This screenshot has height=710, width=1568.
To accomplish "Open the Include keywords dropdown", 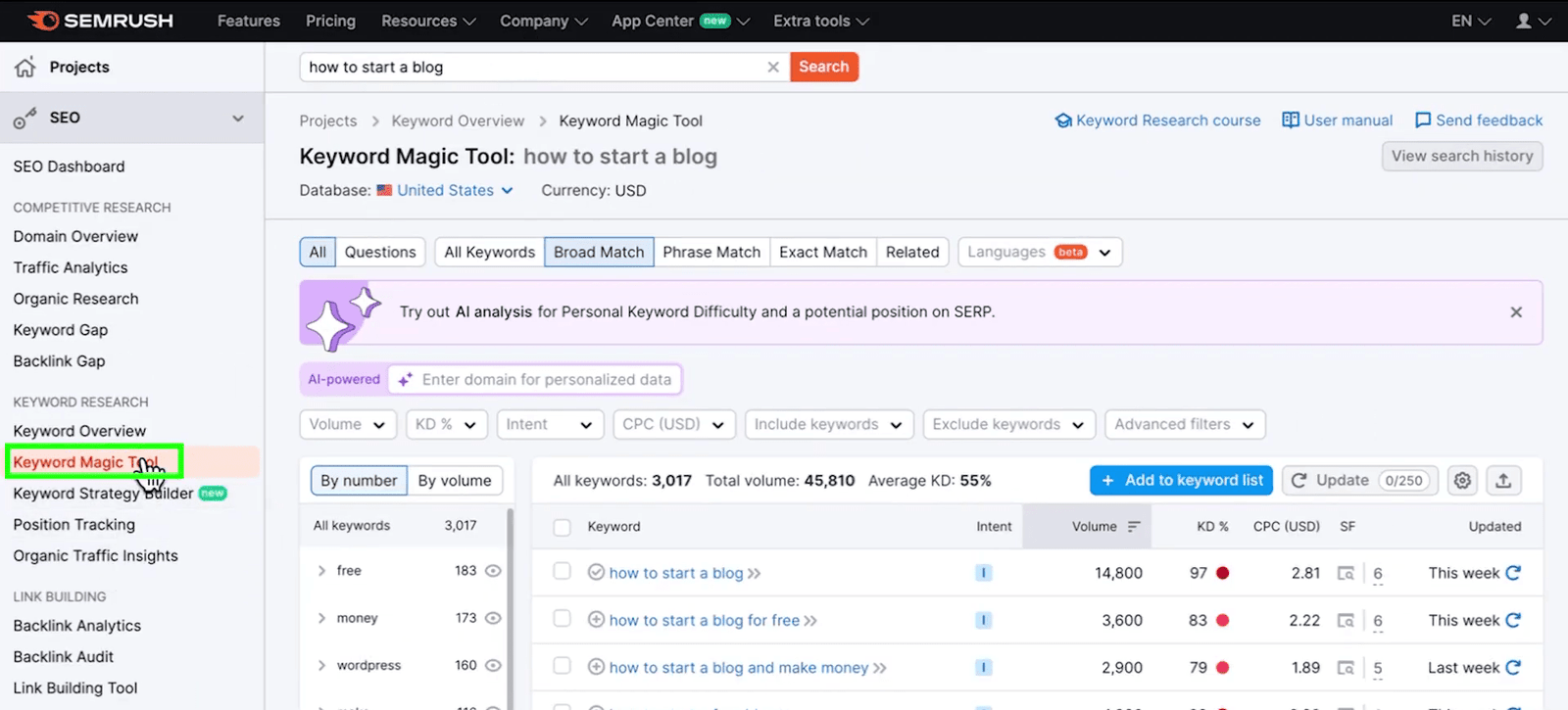I will click(829, 424).
